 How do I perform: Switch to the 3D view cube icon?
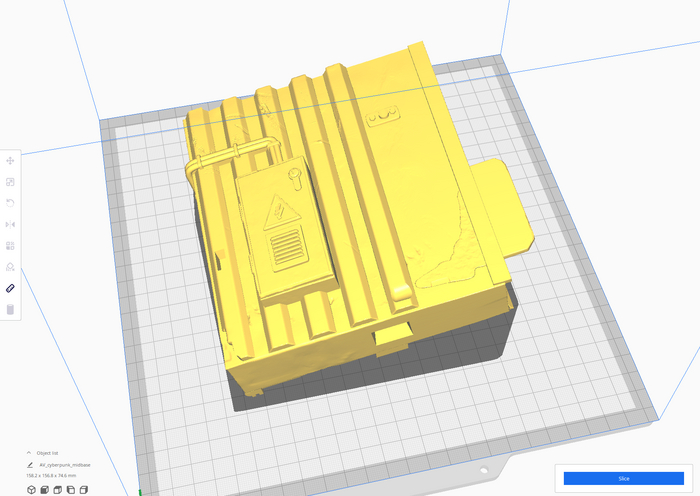[x=31, y=490]
